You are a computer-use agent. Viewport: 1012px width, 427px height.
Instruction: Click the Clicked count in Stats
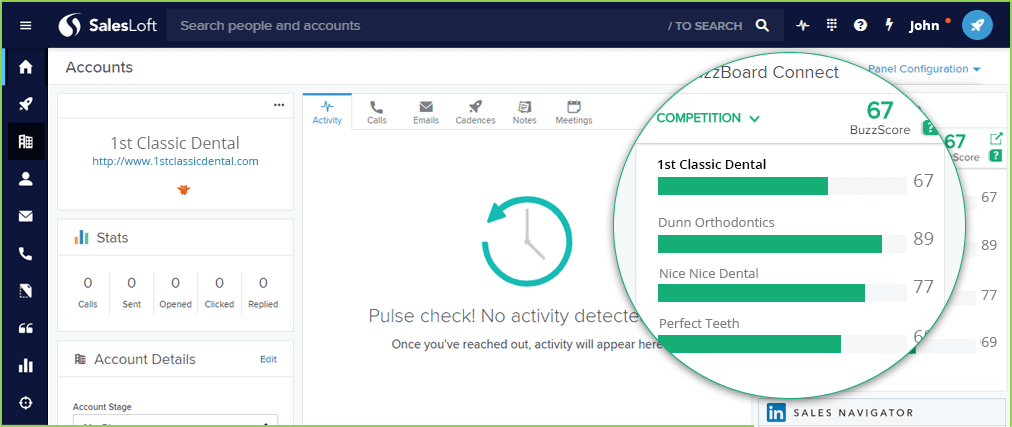219,283
